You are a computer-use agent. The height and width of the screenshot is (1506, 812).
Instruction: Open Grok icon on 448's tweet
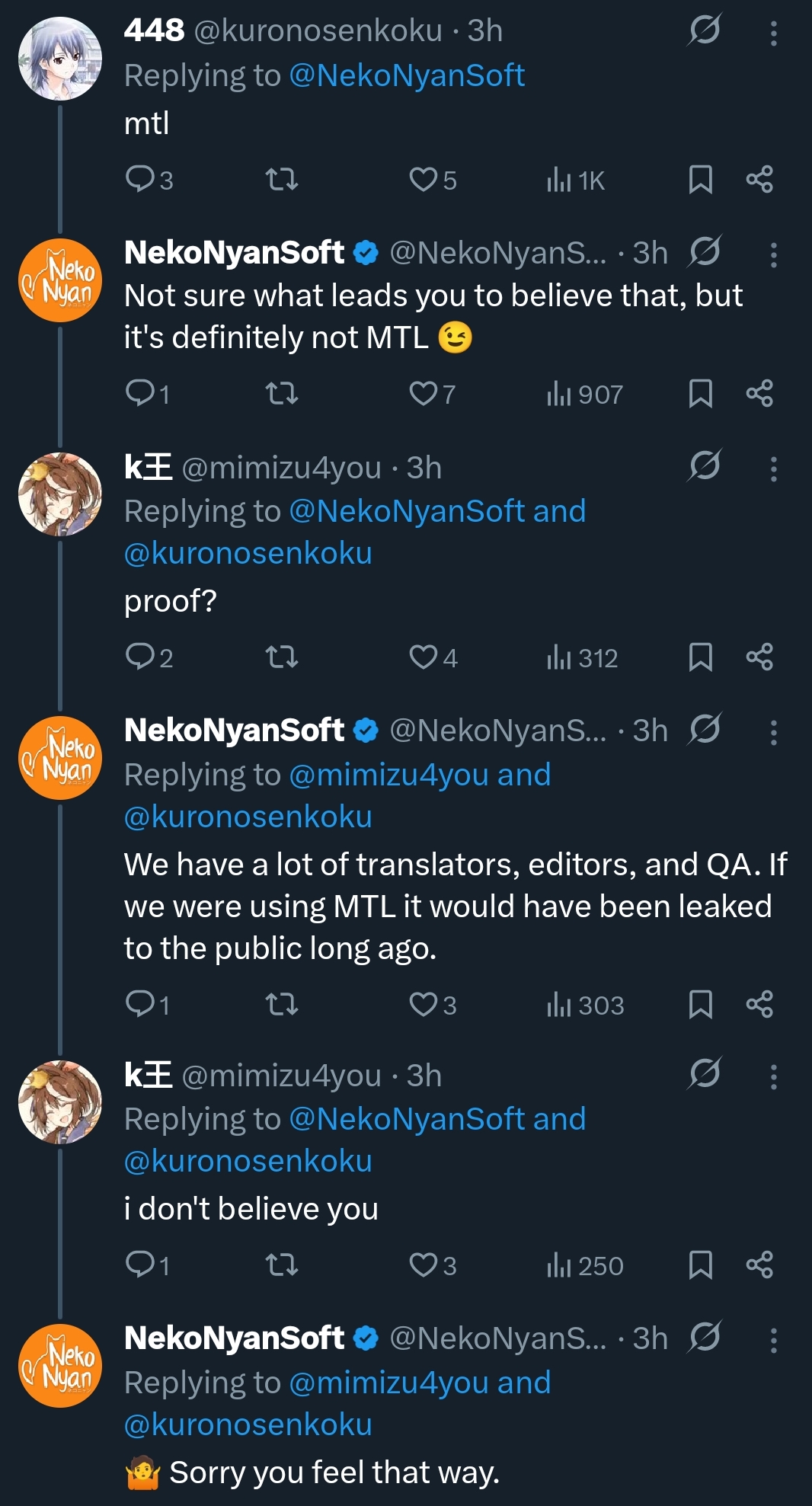click(x=705, y=30)
